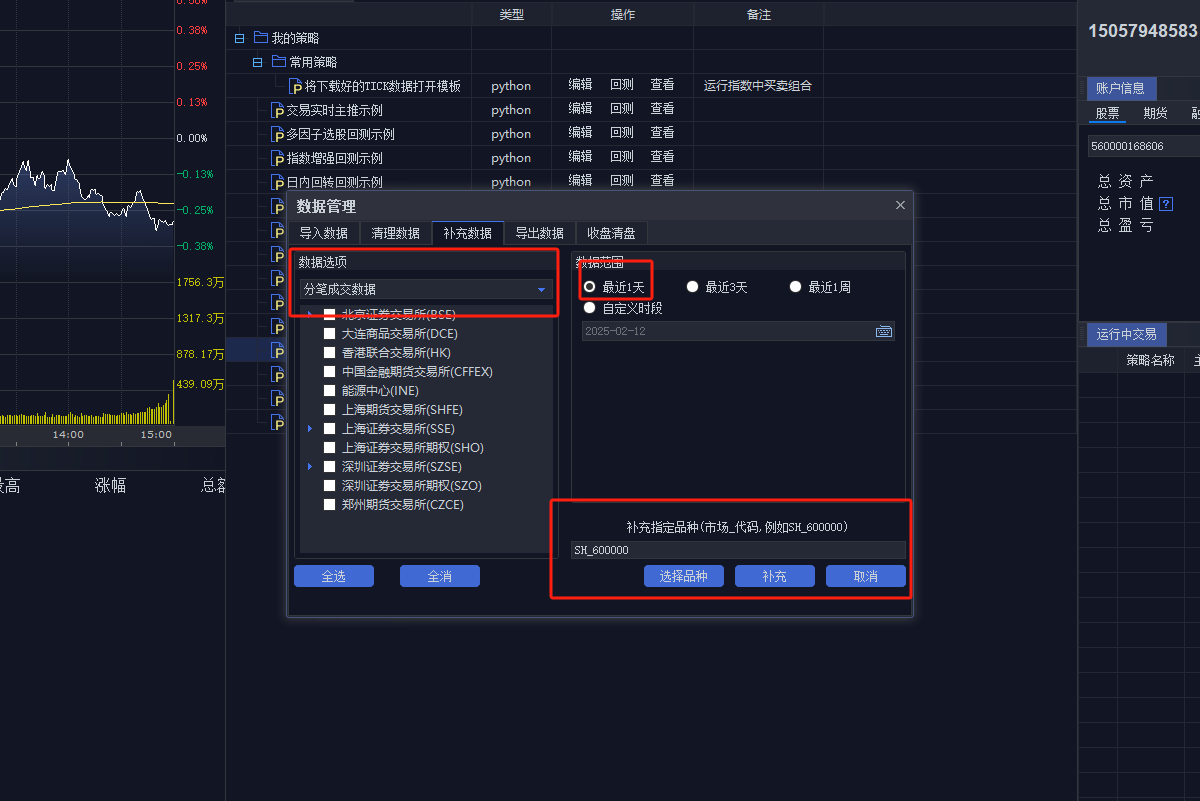The width and height of the screenshot is (1200, 801).
Task: Click the help icon beside 总市值
Action: click(x=1166, y=204)
